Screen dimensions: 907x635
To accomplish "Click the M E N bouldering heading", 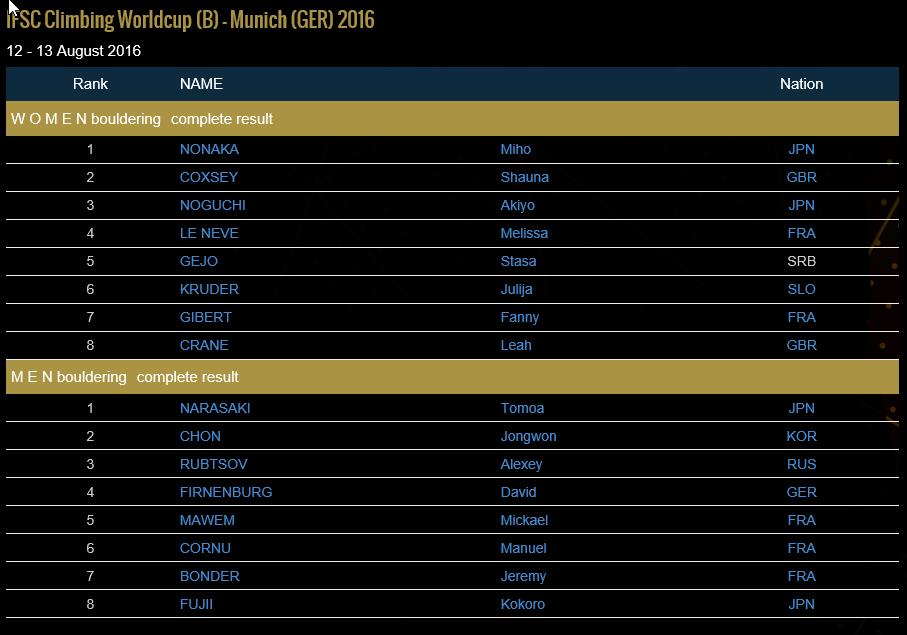I will pyautogui.click(x=68, y=377).
